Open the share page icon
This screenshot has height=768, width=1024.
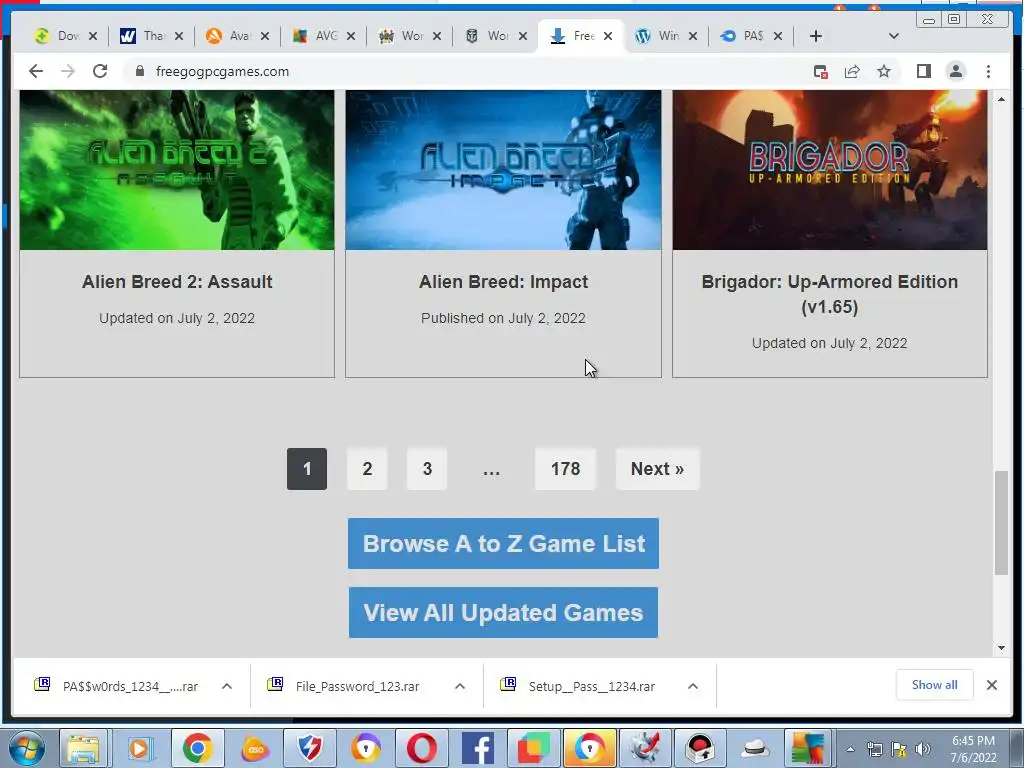(852, 71)
